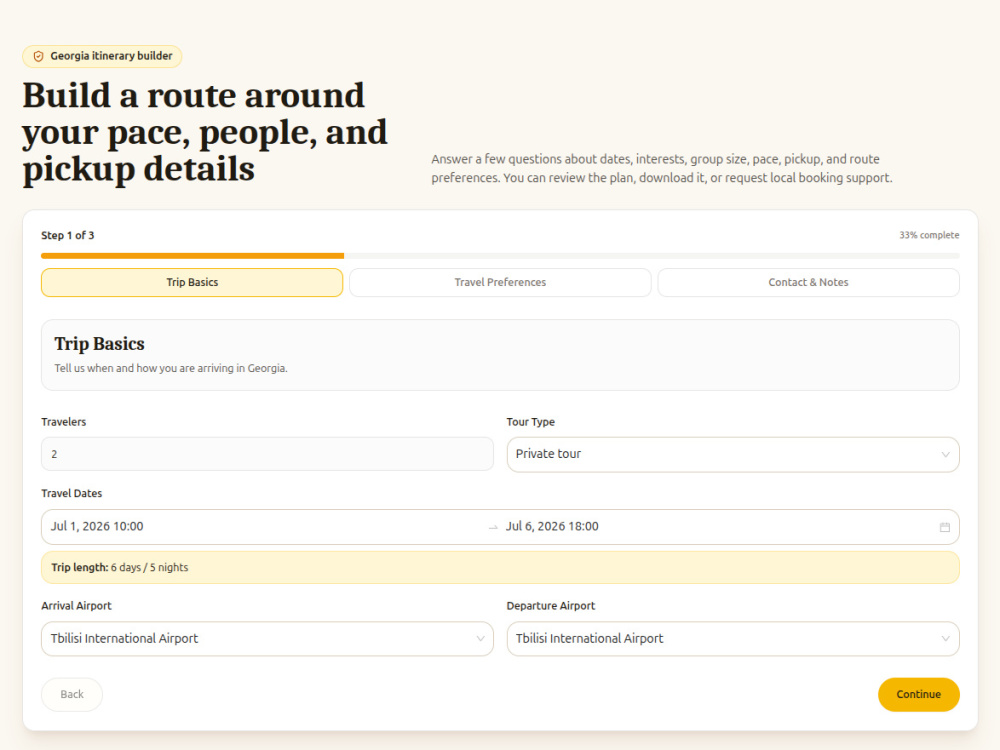Click the start date Jul 1, 2026 10:00
1000x750 pixels.
pyautogui.click(x=97, y=527)
